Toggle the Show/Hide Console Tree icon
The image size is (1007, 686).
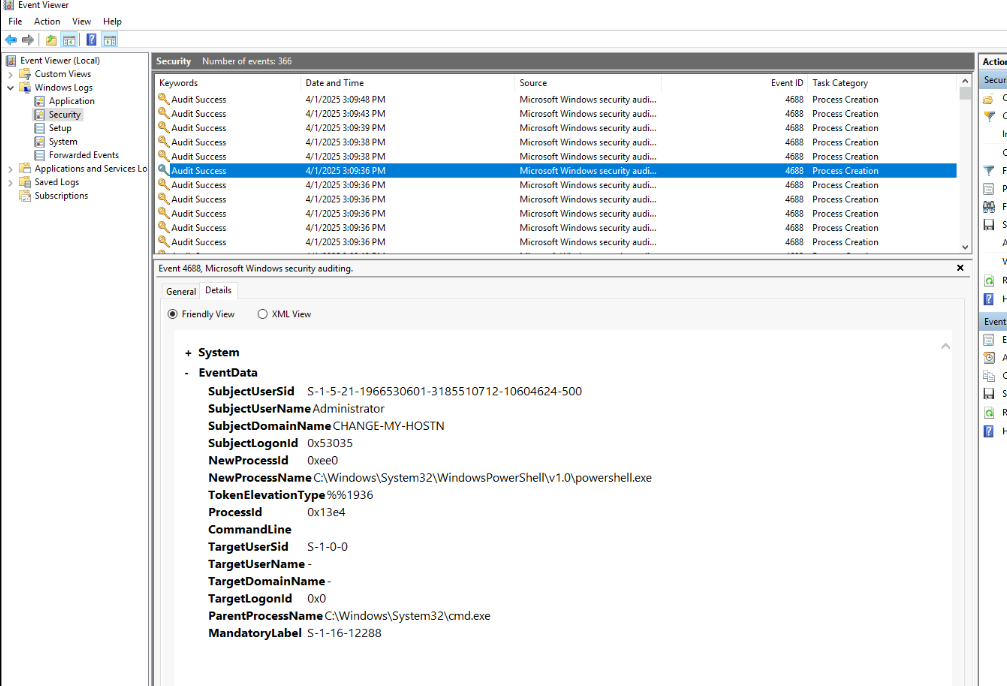pyautogui.click(x=69, y=40)
